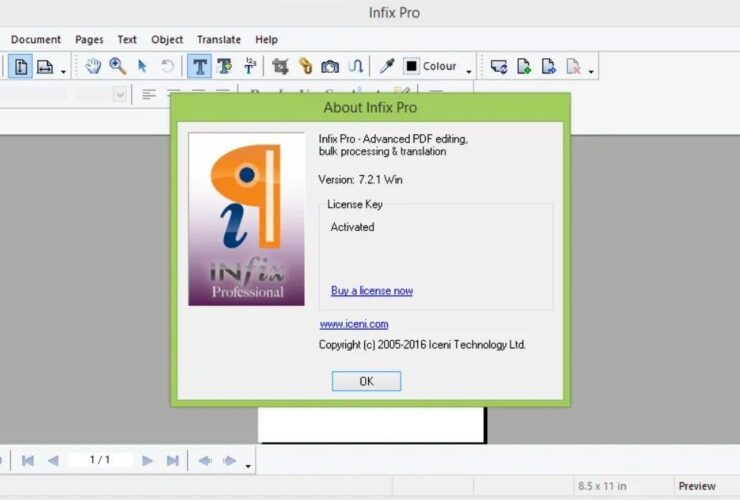Click the Rotate tool icon
The height and width of the screenshot is (500, 740).
[167, 66]
